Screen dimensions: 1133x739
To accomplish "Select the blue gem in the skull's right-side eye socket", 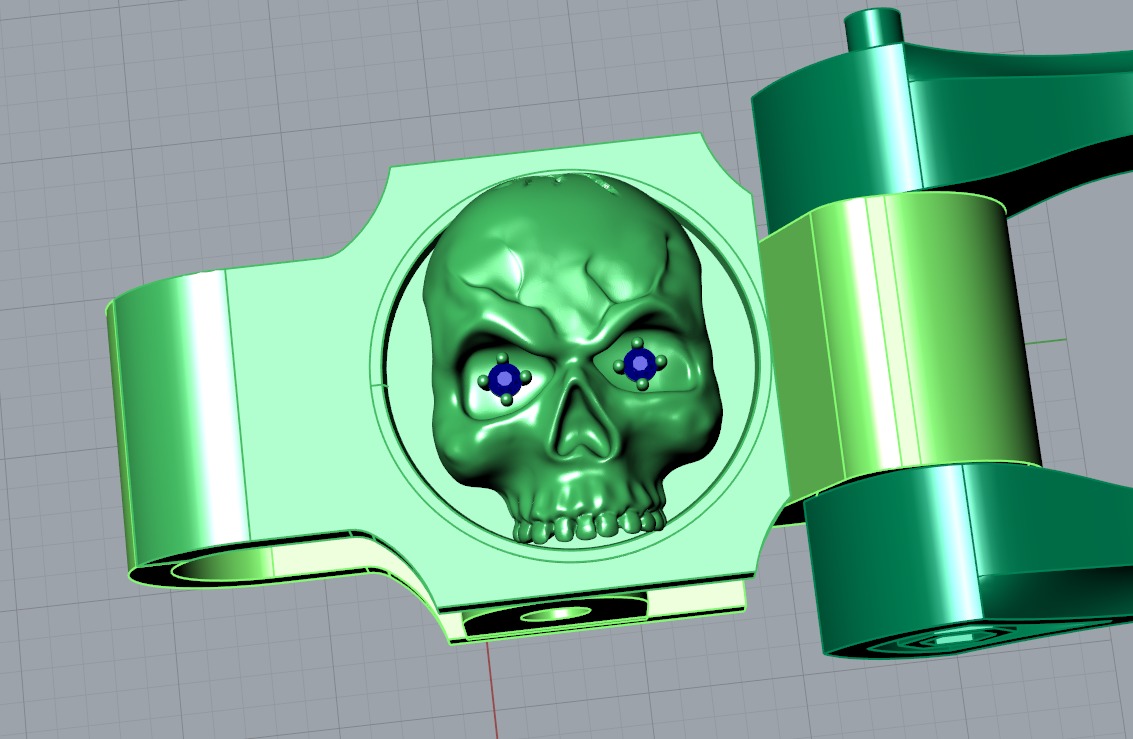I will [x=639, y=364].
